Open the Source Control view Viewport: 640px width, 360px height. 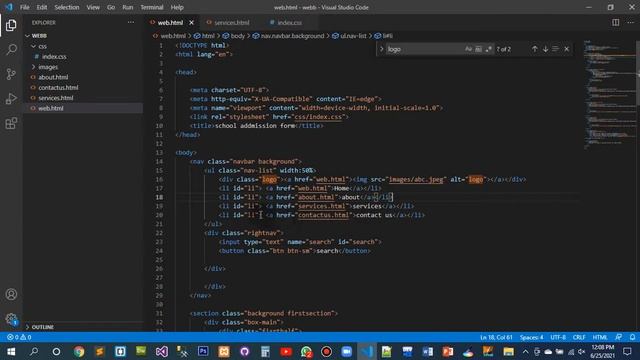pos(11,74)
